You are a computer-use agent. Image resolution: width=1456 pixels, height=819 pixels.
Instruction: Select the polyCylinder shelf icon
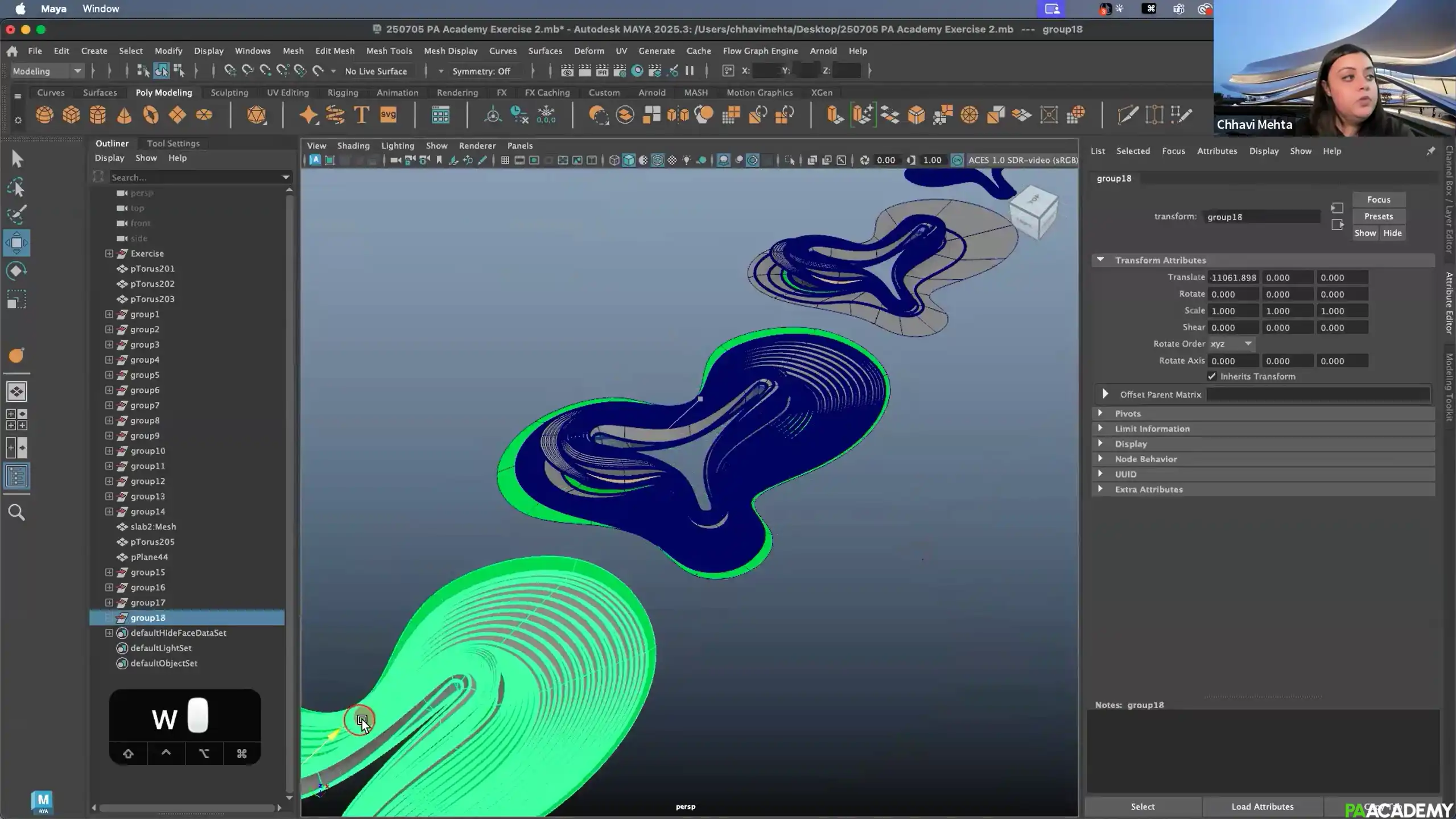click(97, 115)
